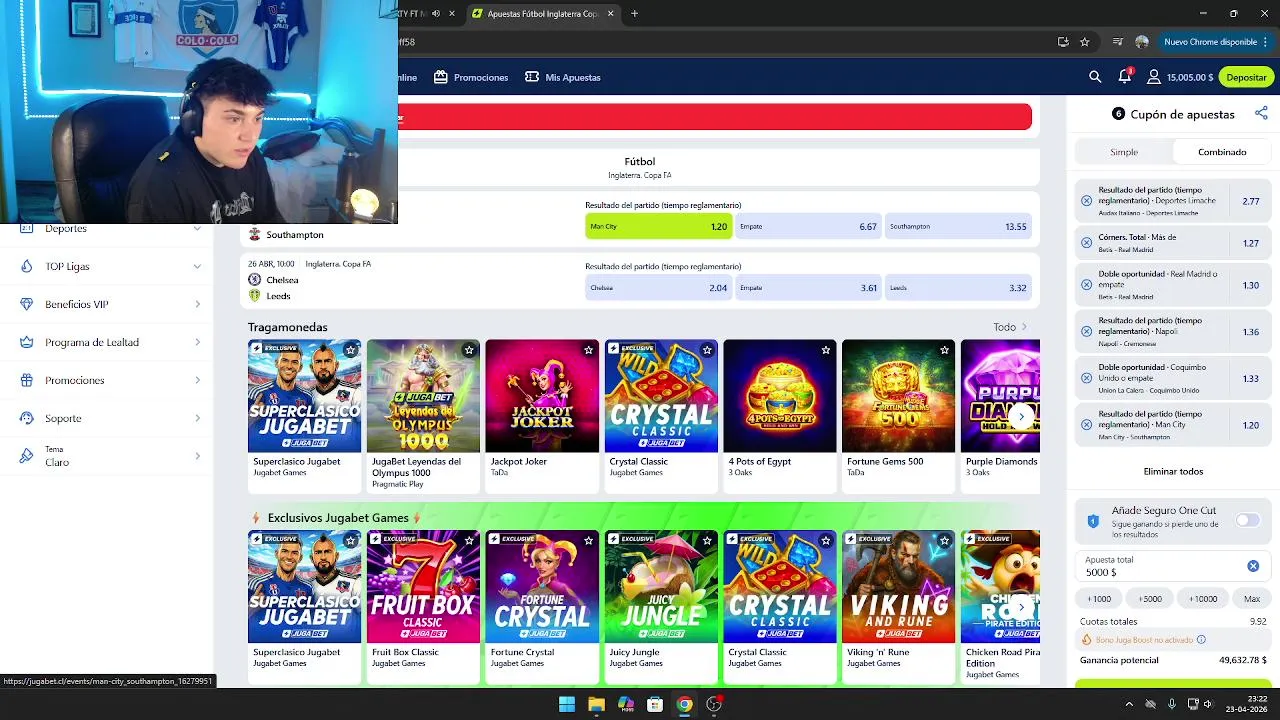Add +1000 to the stake
This screenshot has width=1280, height=720.
coord(1099,598)
